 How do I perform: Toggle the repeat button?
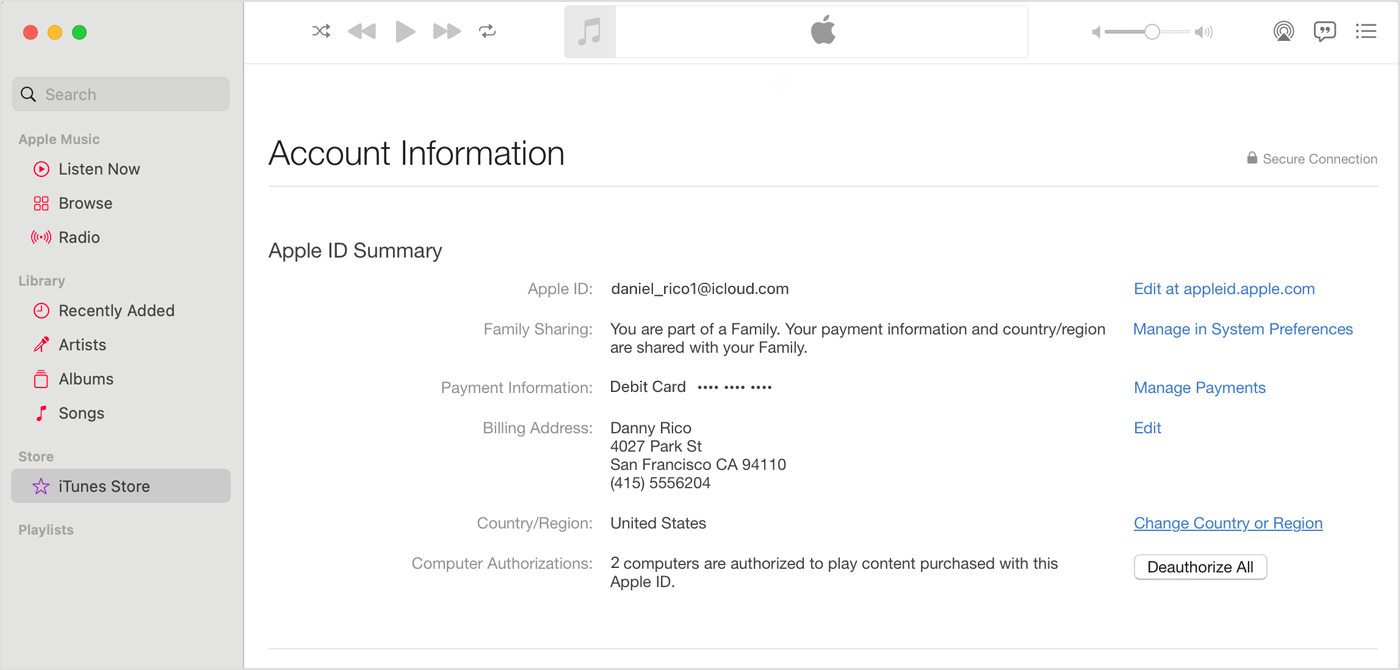(487, 31)
